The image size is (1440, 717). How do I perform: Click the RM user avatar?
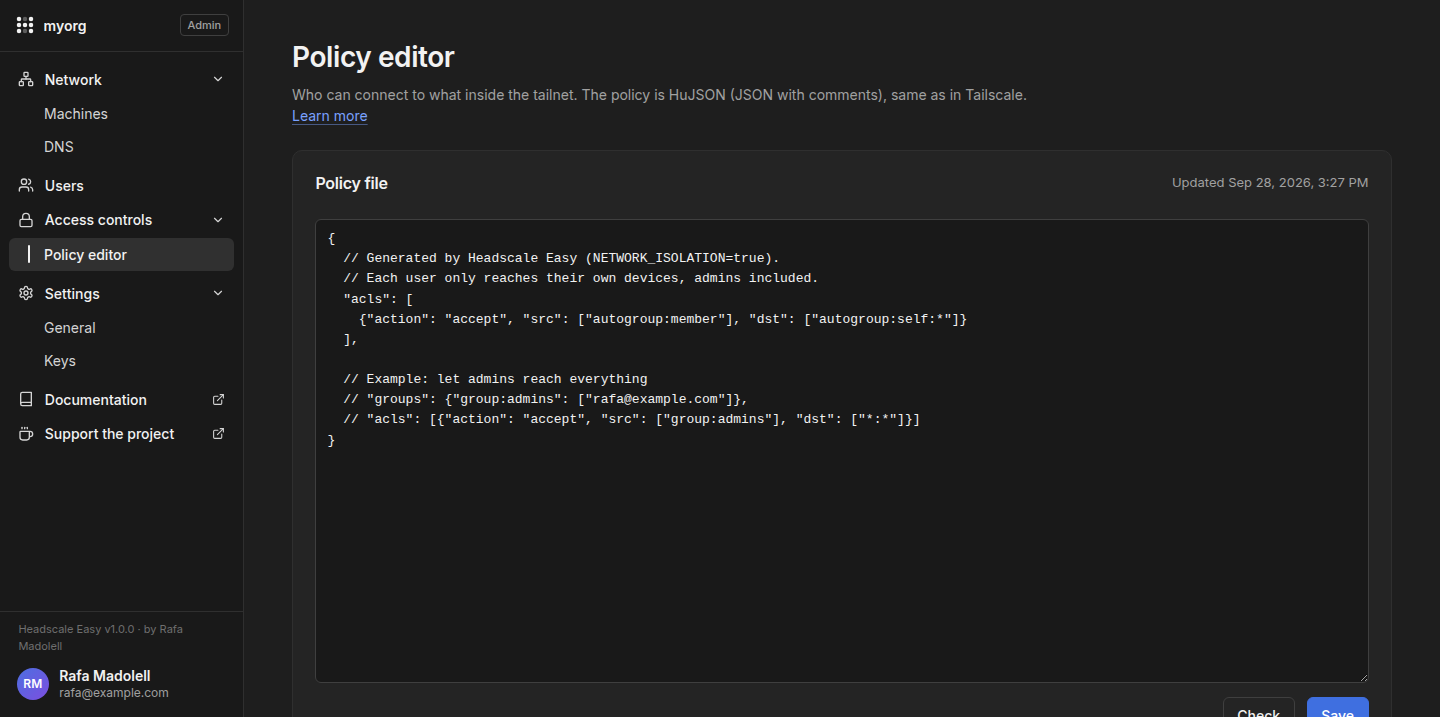33,684
